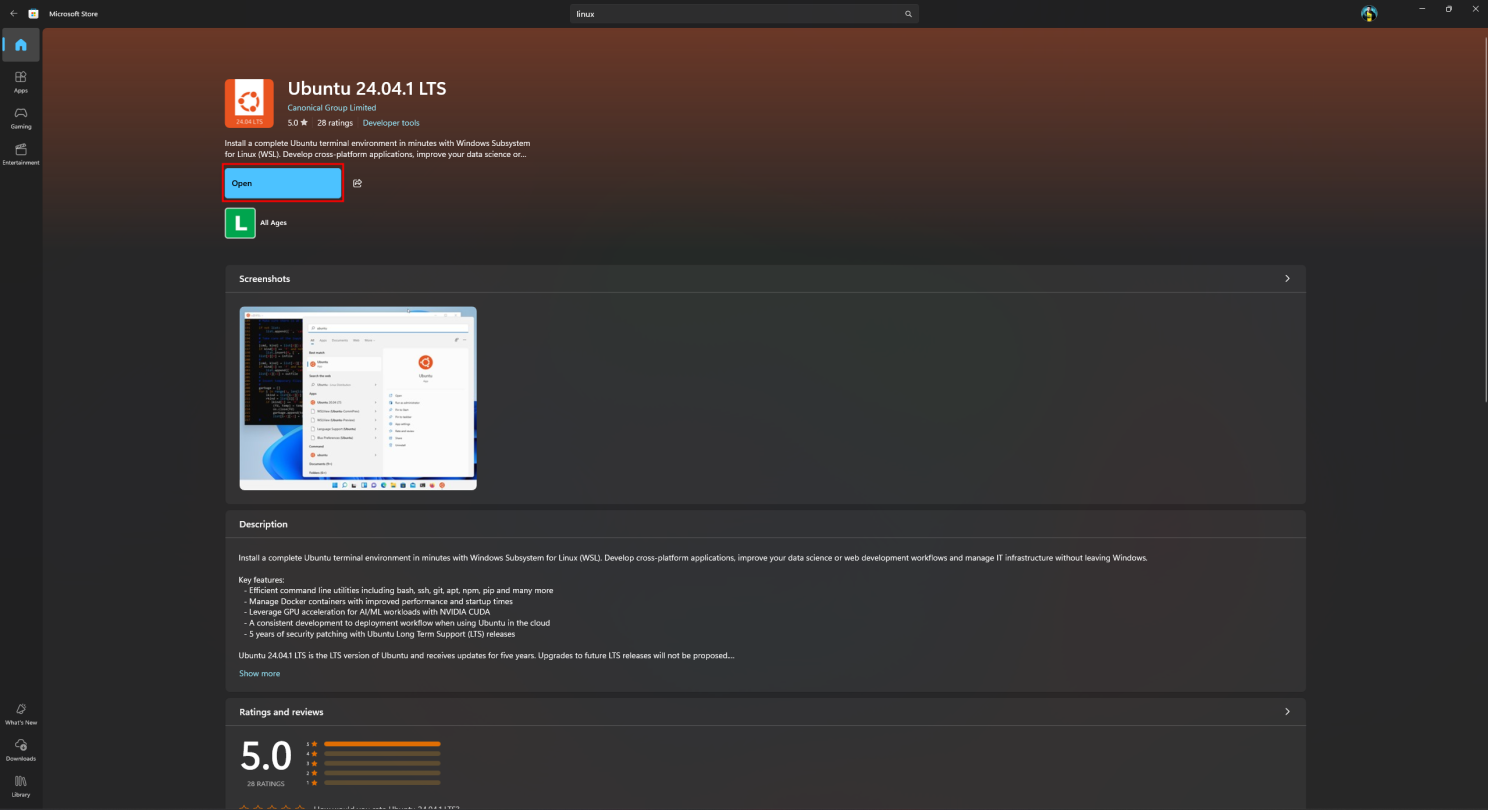Viewport: 1488px width, 810px height.
Task: Click the 4-star rating bar
Action: (x=382, y=753)
